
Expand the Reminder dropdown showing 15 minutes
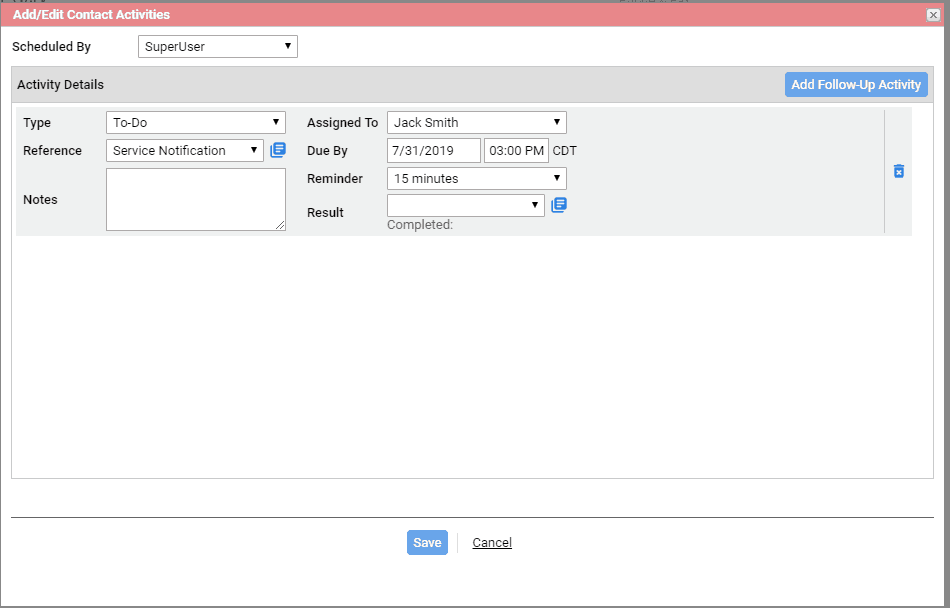[x=477, y=179]
